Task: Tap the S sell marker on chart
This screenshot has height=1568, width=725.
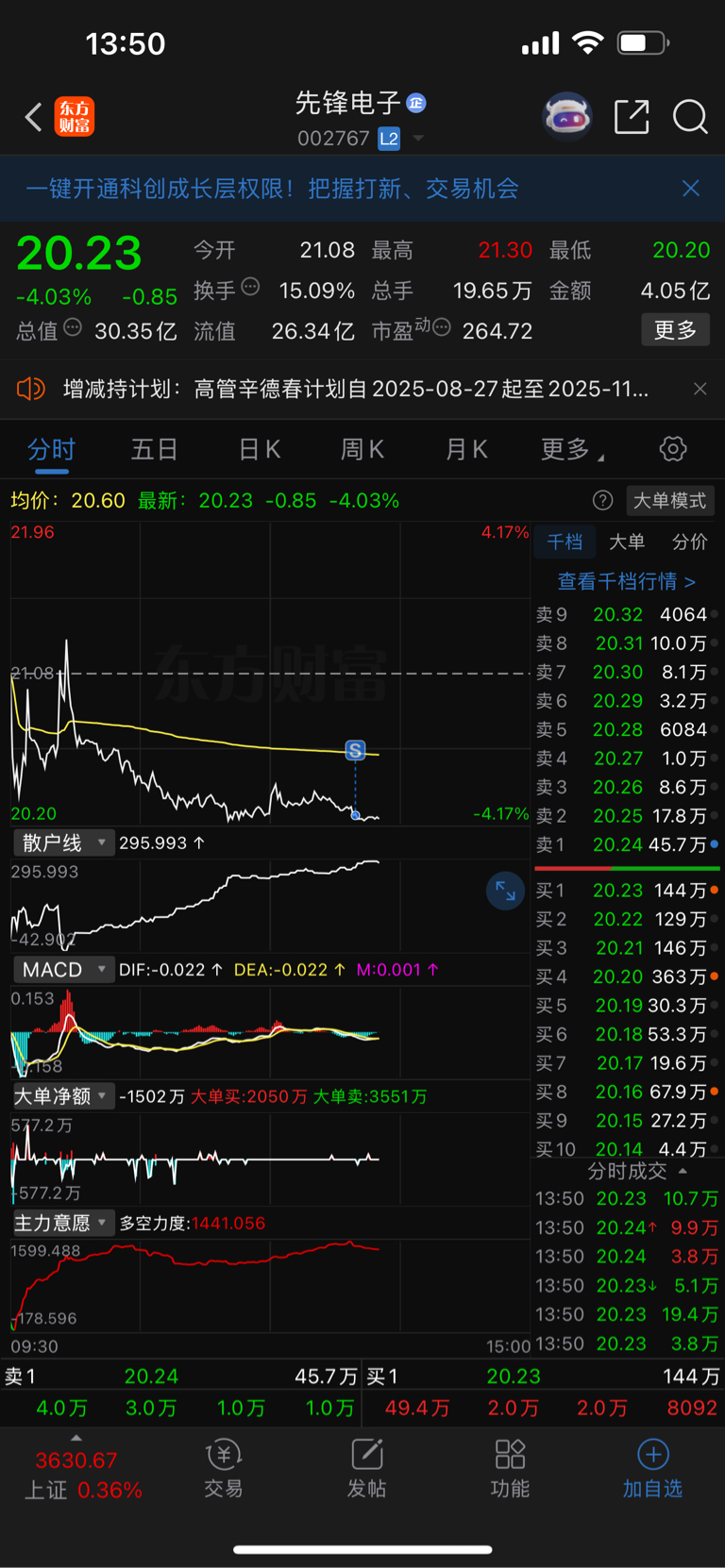Action: click(355, 750)
